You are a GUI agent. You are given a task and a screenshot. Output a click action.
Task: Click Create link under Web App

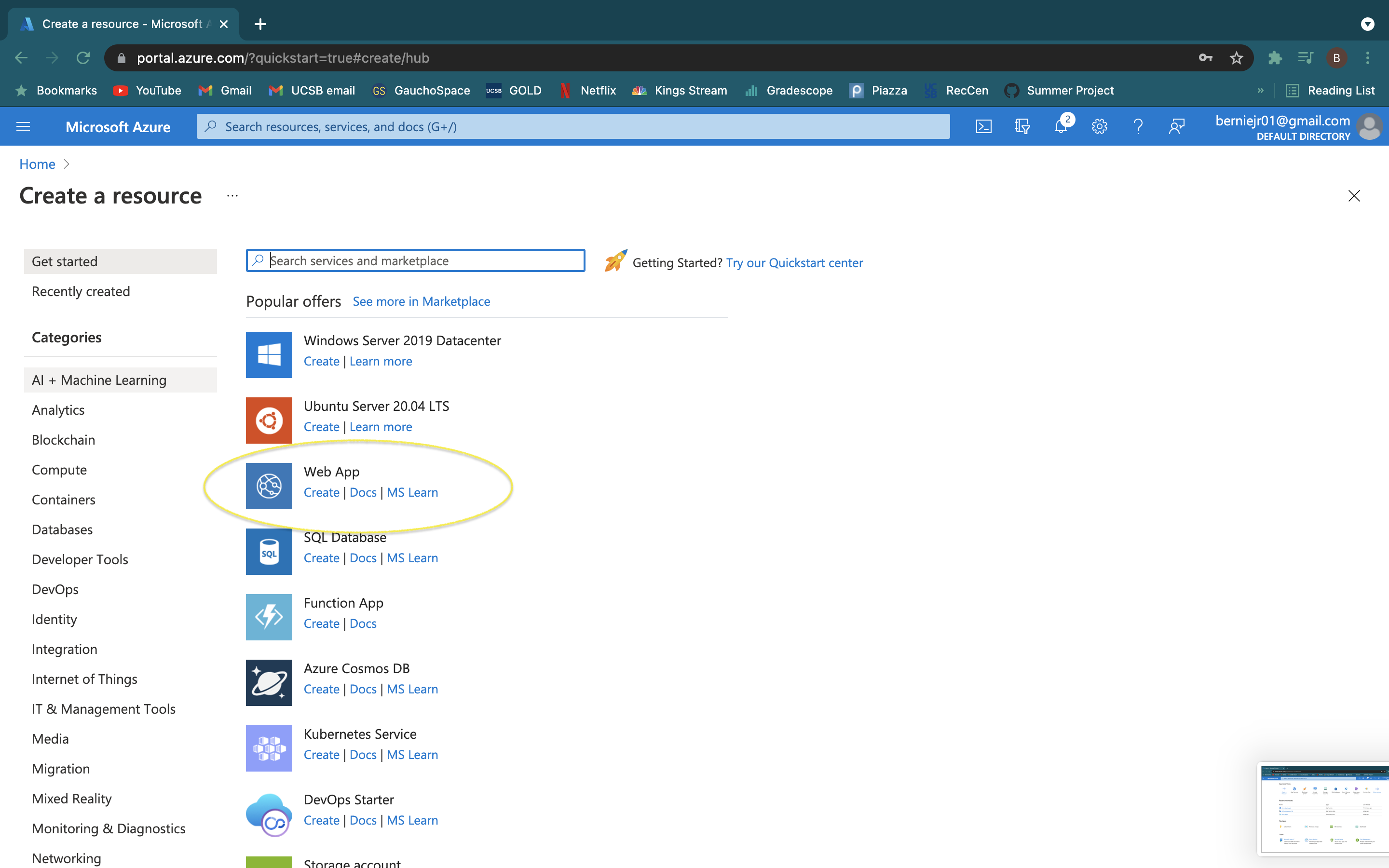321,492
